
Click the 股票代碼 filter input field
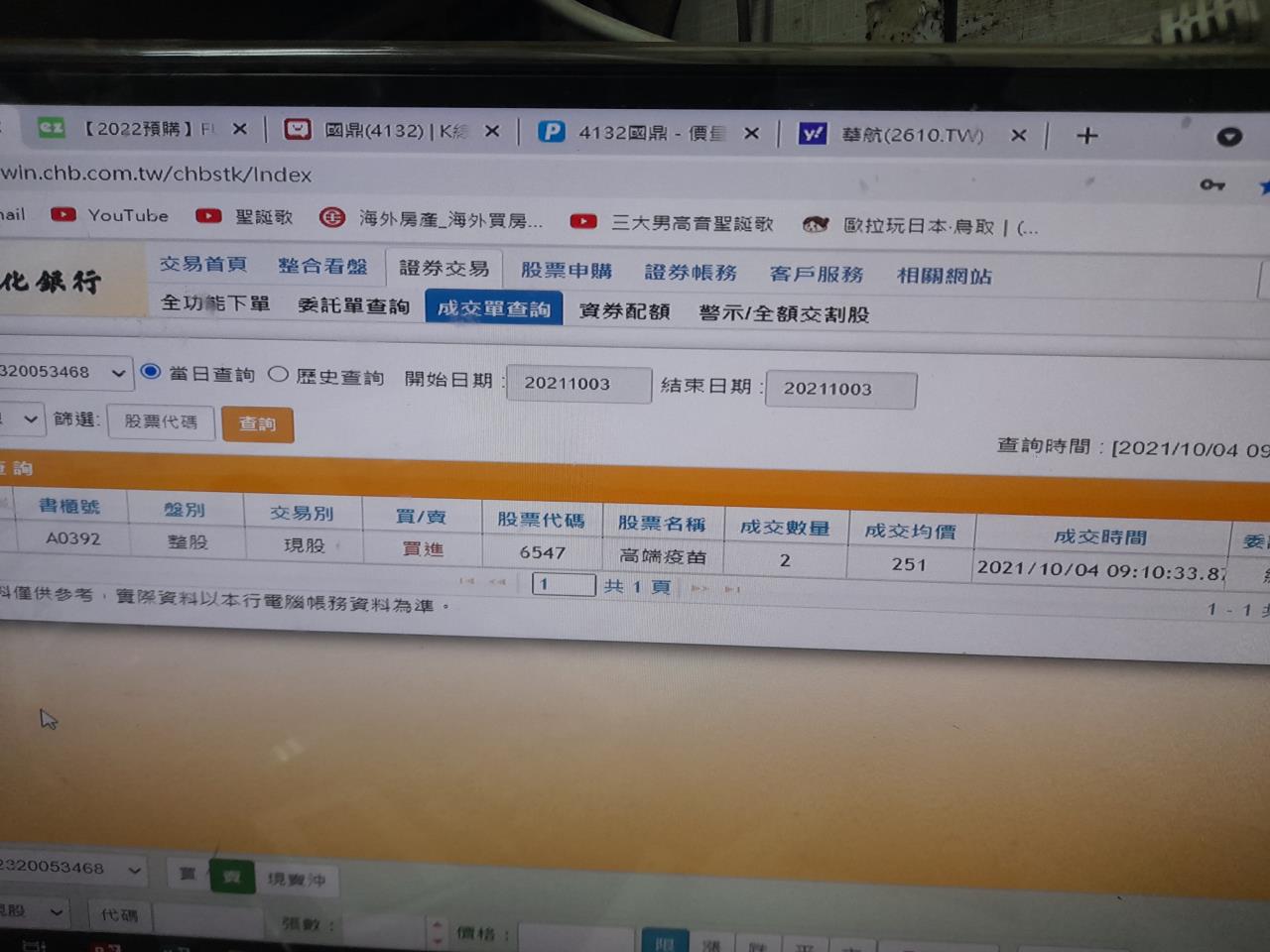coord(161,421)
